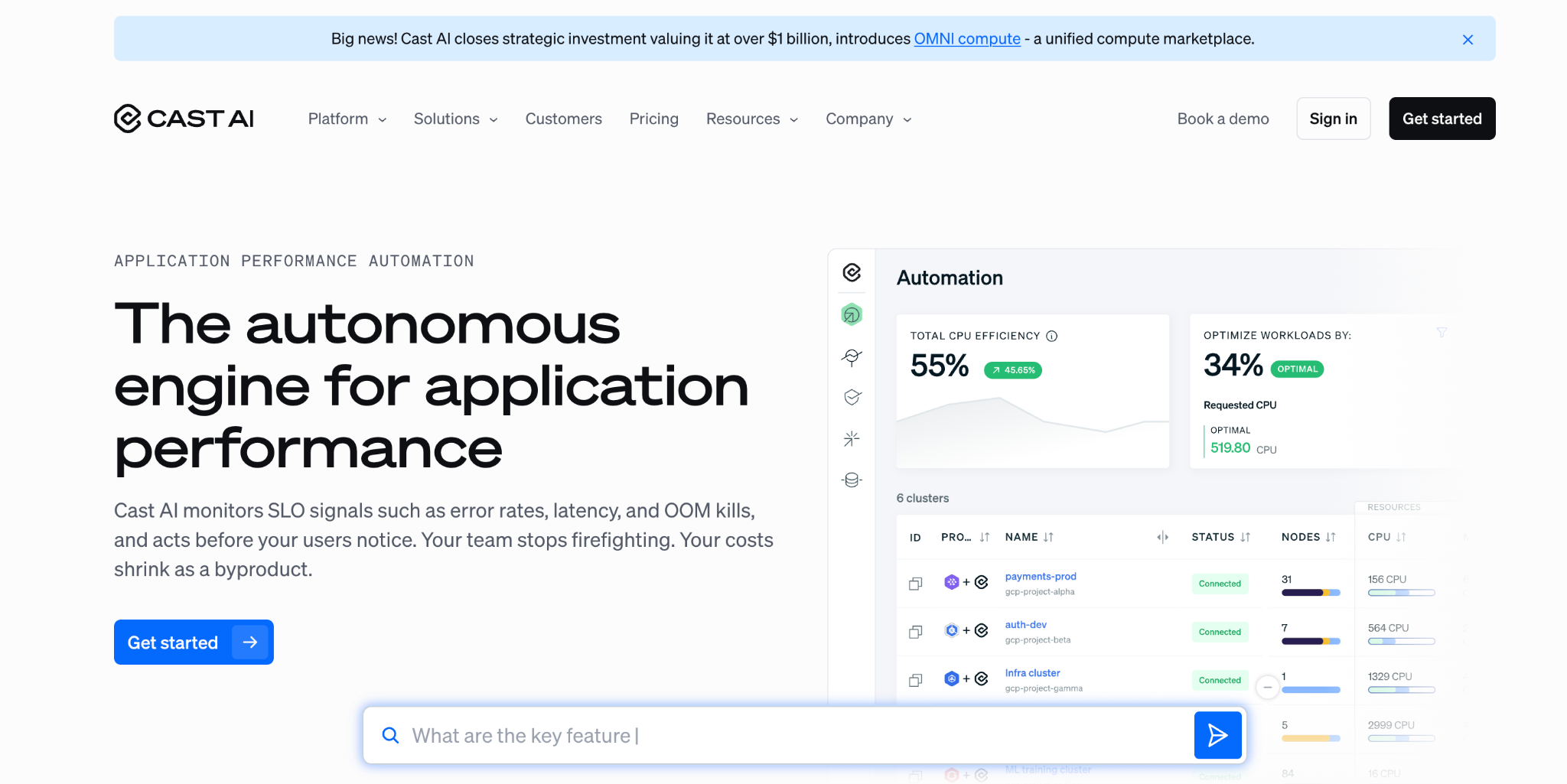Click the provider icon in auth-dev row
1567x784 pixels.
click(952, 630)
